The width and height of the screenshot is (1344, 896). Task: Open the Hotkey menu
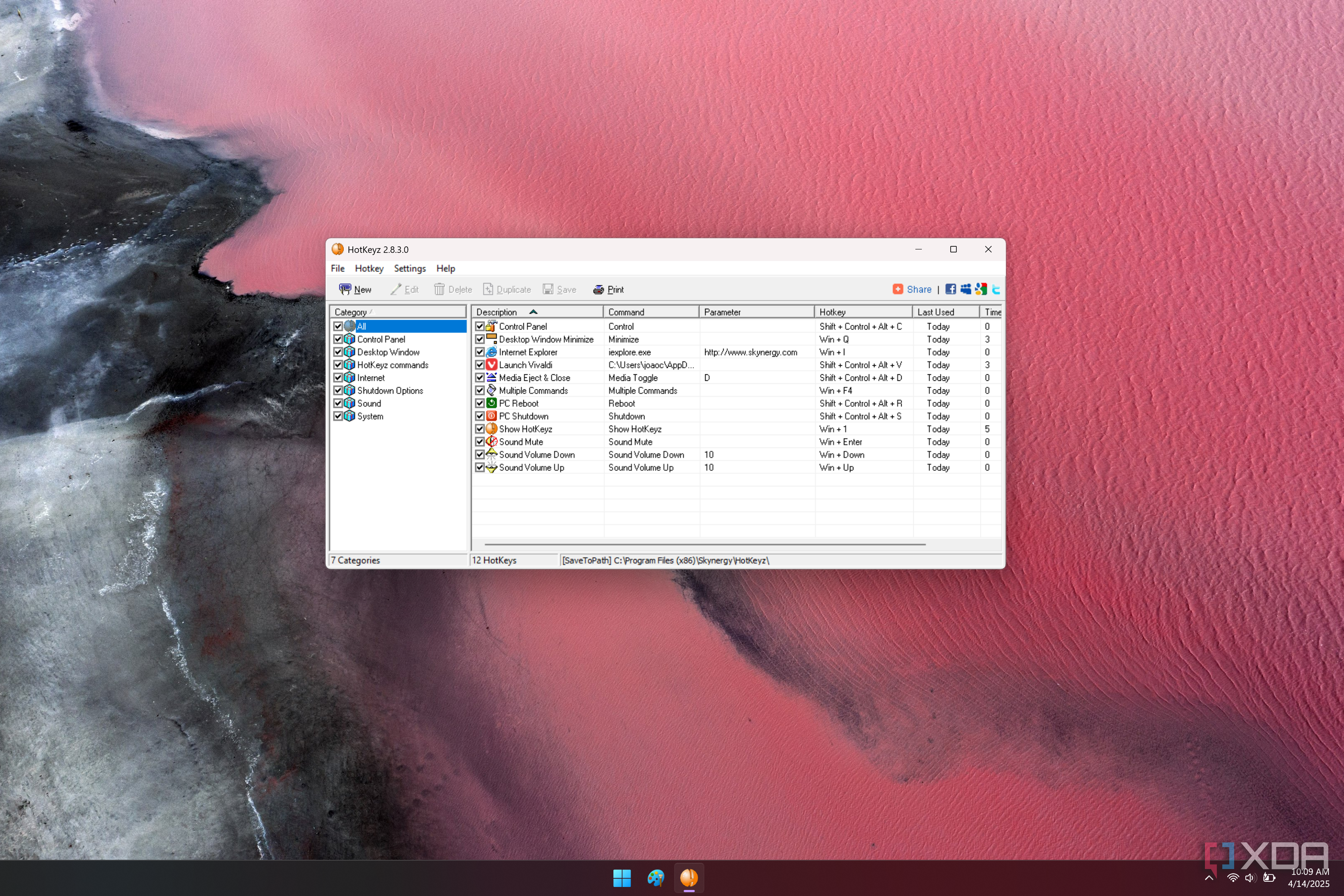(x=369, y=268)
